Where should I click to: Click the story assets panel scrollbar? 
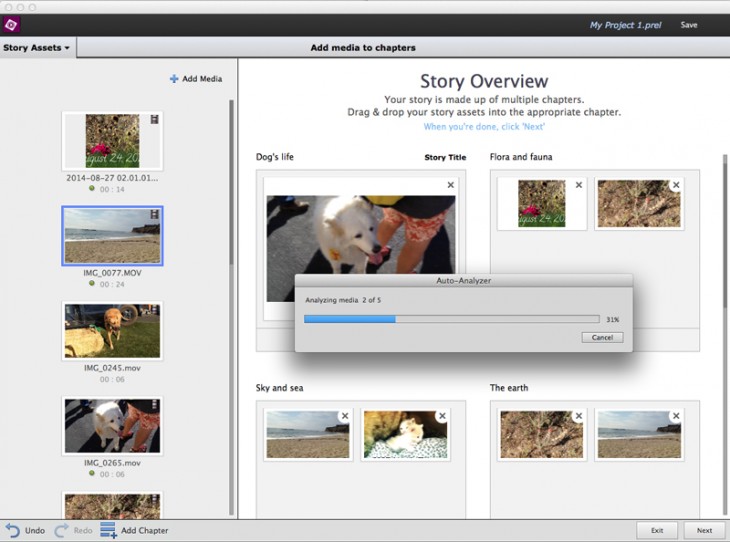click(x=232, y=180)
